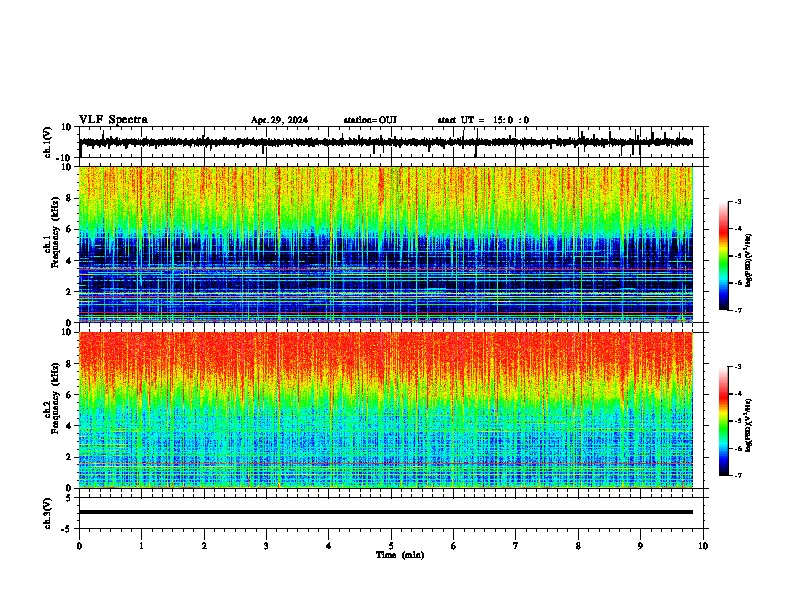Click the ch.1 color bar log(PSD) label

[x=749, y=260]
